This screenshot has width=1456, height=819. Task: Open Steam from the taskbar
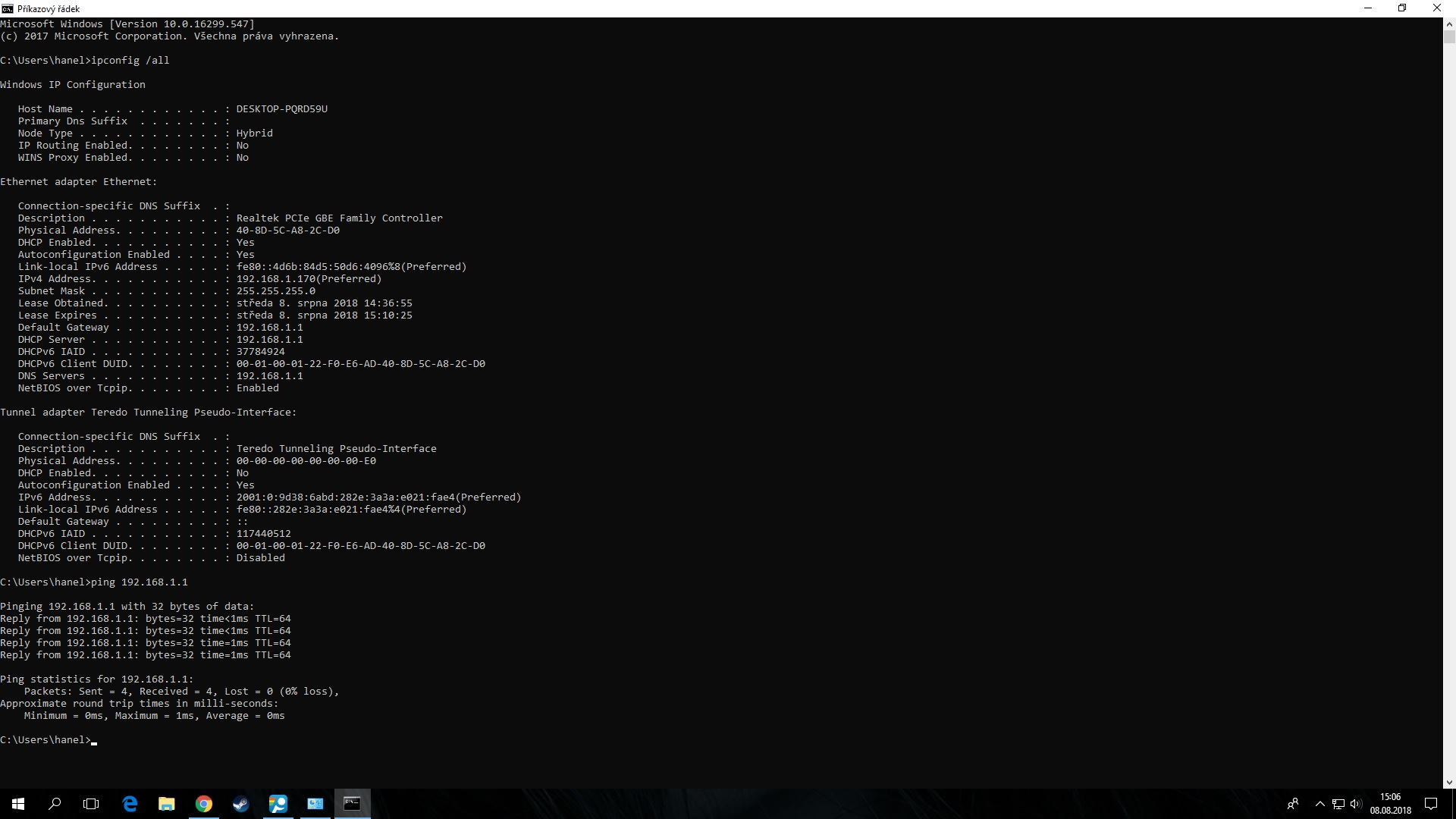(x=240, y=804)
